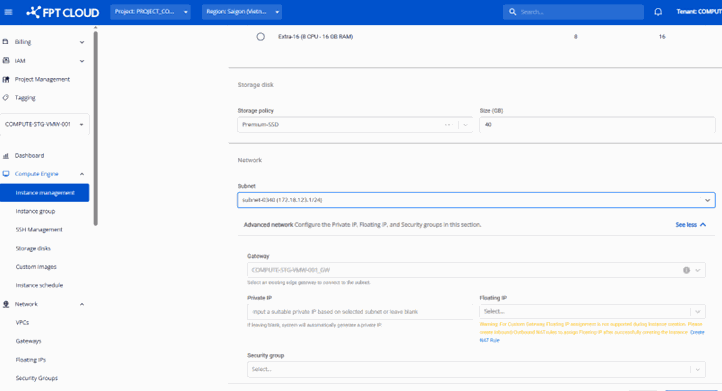Click the disk Size (GB) field
Viewport: 722px width, 391px height.
click(x=597, y=125)
